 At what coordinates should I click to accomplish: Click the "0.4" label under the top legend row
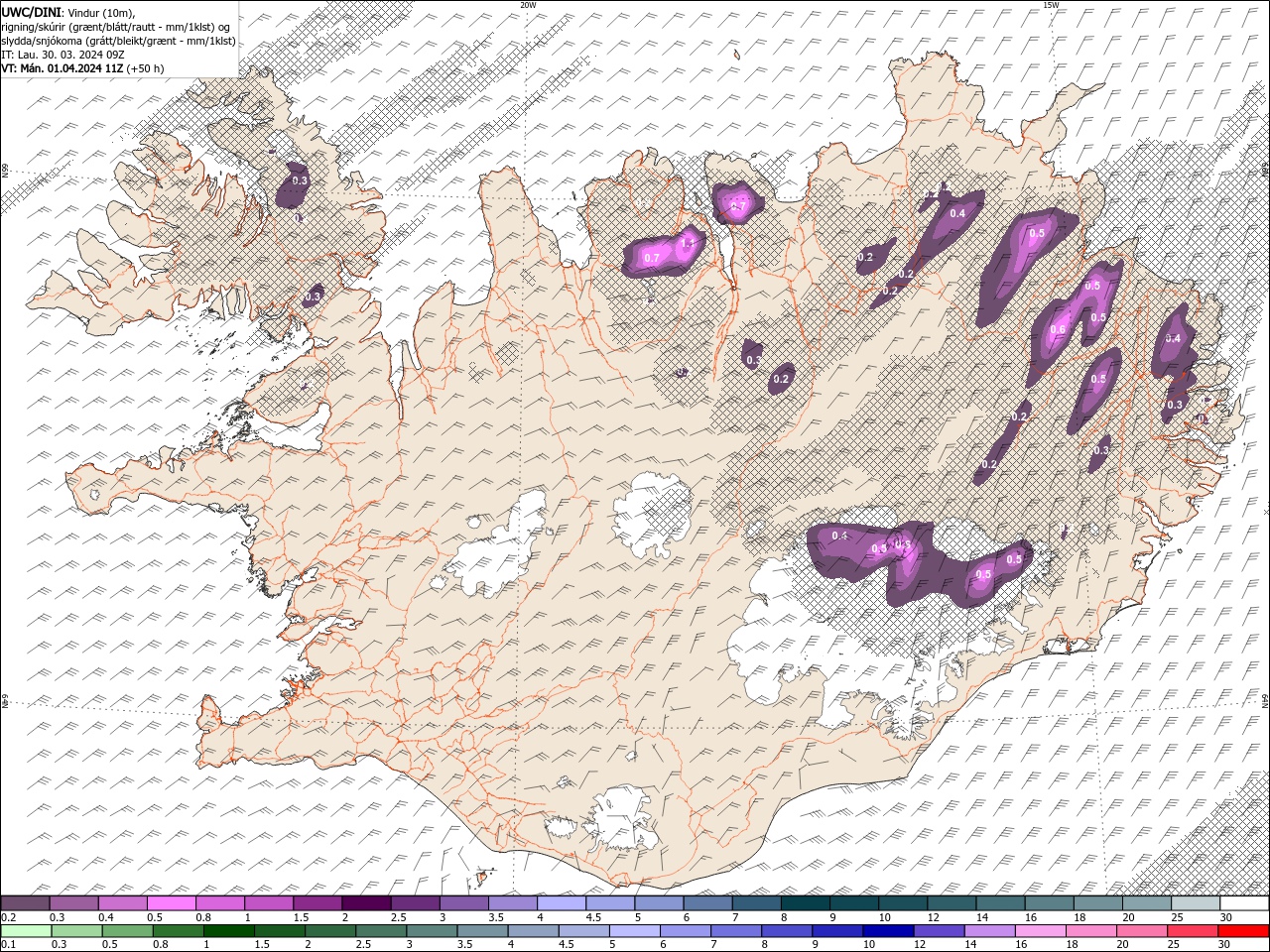click(105, 917)
